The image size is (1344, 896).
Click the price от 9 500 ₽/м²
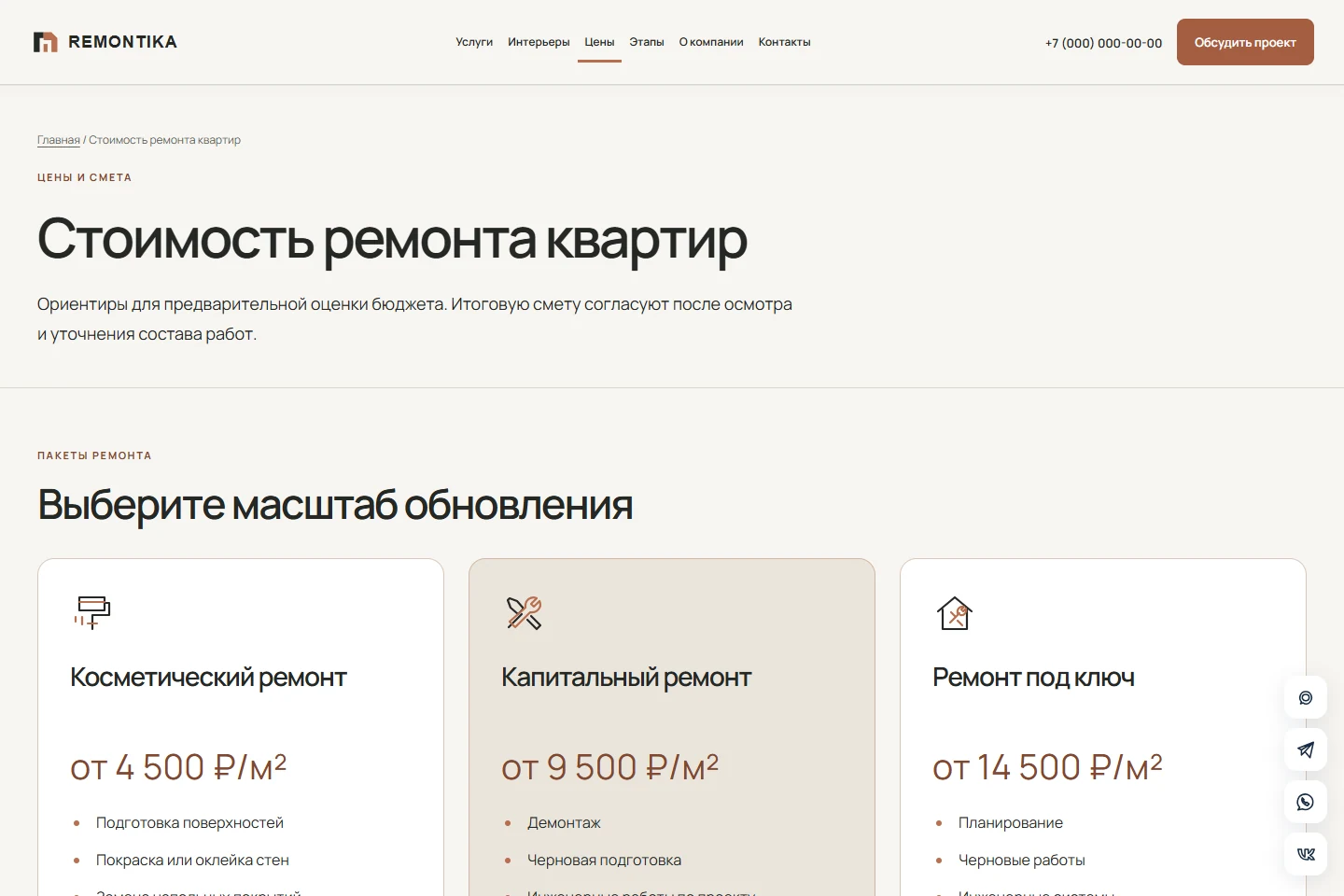click(x=609, y=767)
